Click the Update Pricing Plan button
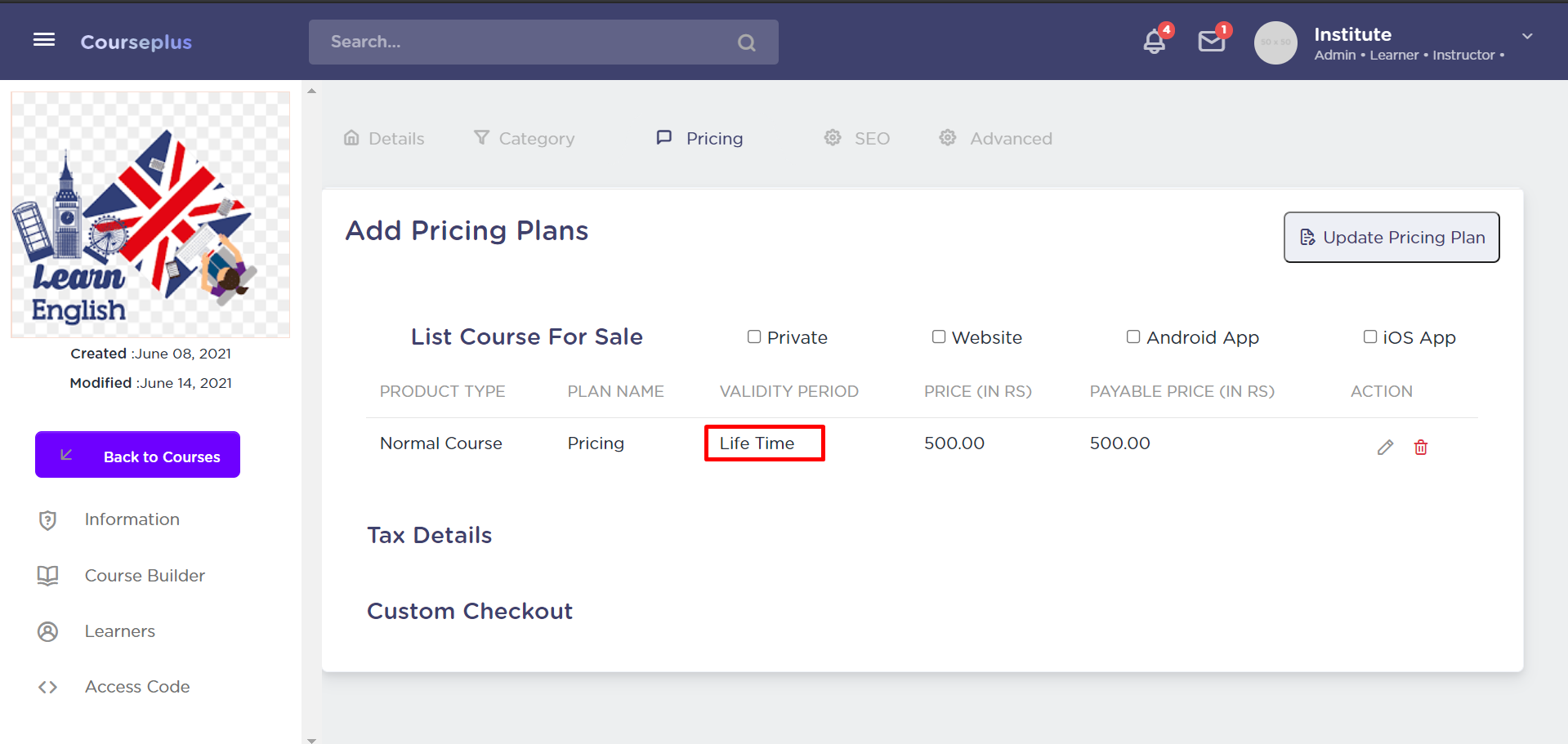The height and width of the screenshot is (744, 1568). pos(1391,237)
